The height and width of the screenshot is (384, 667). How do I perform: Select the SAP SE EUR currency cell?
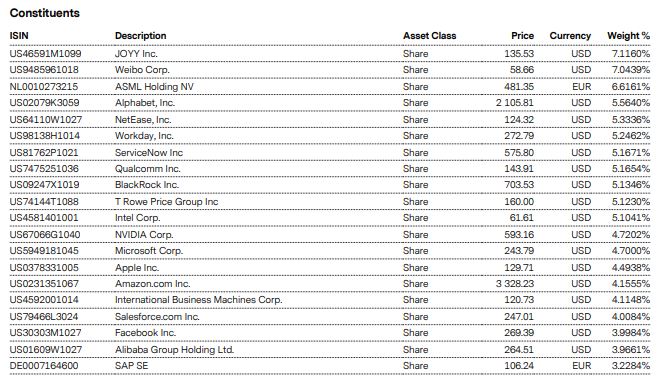tap(581, 366)
